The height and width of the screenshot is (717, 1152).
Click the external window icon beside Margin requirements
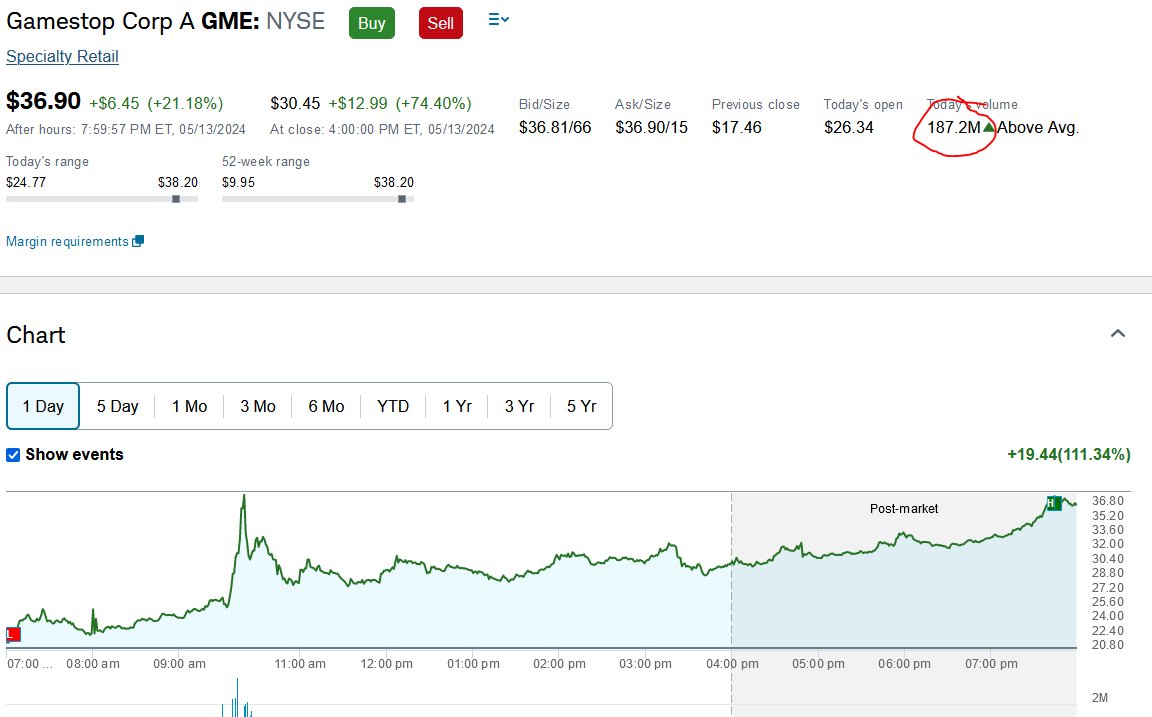[138, 241]
